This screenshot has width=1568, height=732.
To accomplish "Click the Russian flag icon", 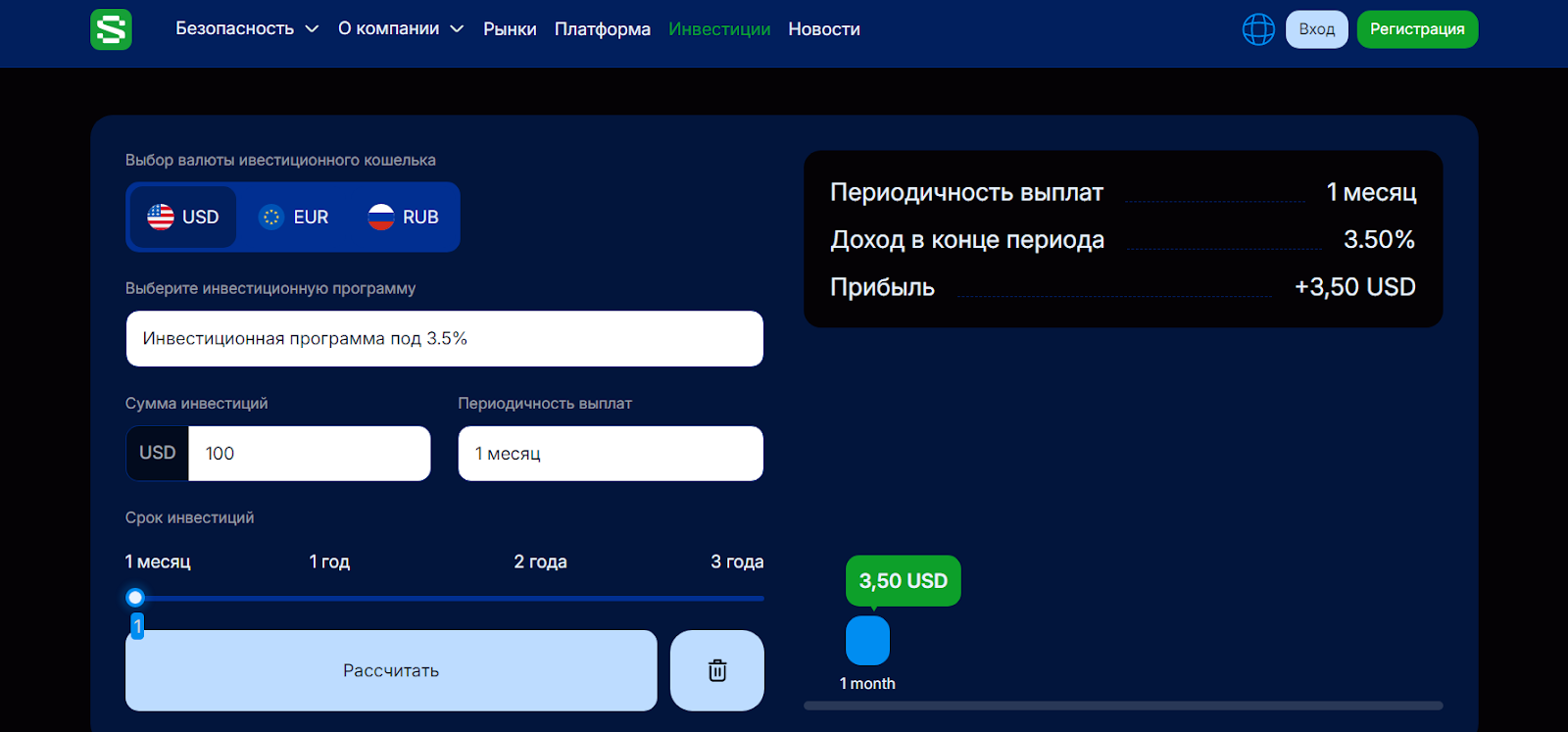I will pyautogui.click(x=381, y=217).
